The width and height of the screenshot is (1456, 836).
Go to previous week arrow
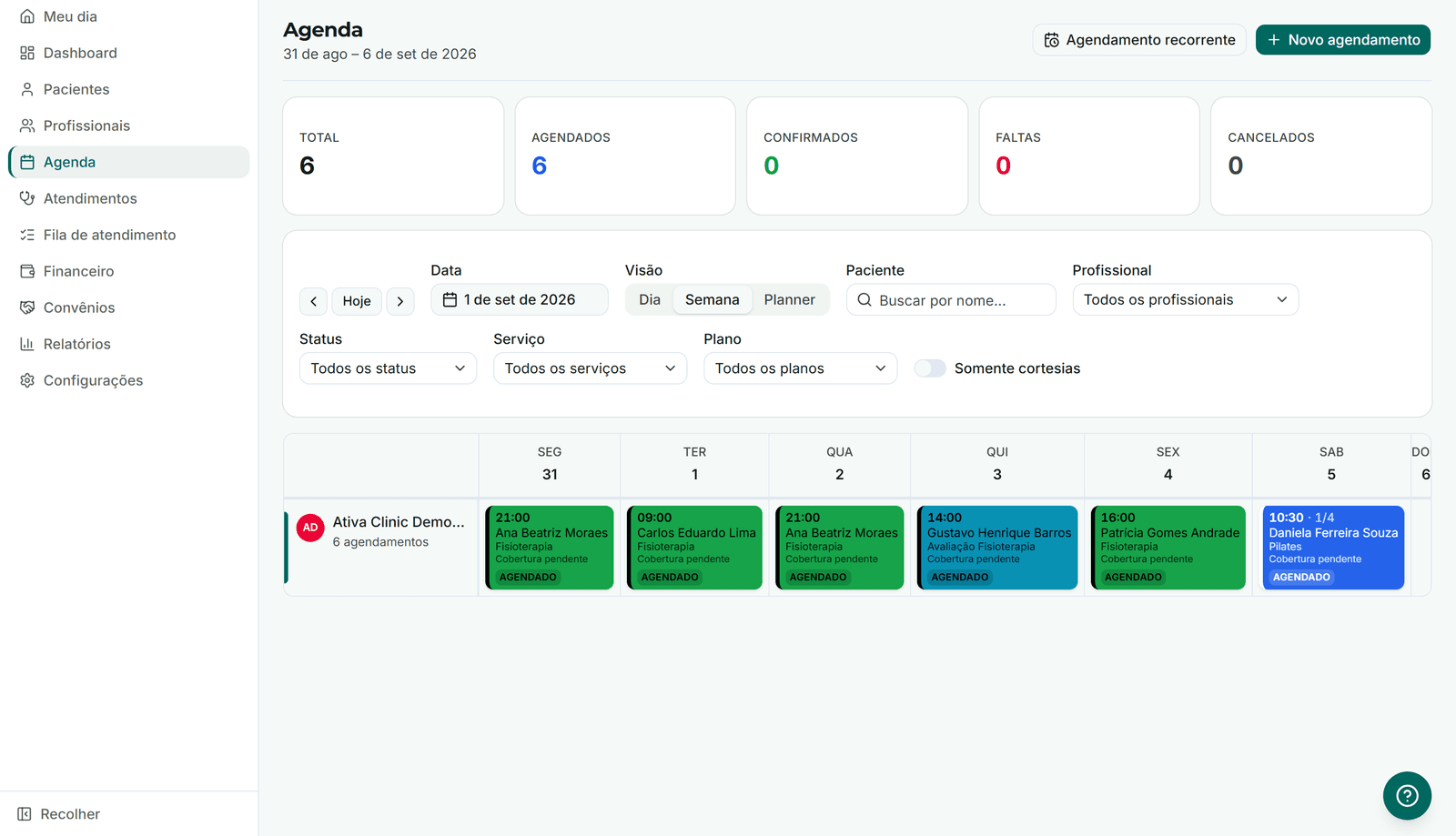[313, 301]
